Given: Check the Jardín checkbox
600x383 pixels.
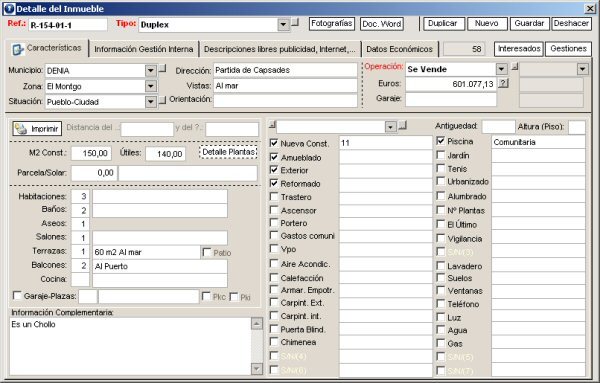Looking at the screenshot, I should [440, 155].
